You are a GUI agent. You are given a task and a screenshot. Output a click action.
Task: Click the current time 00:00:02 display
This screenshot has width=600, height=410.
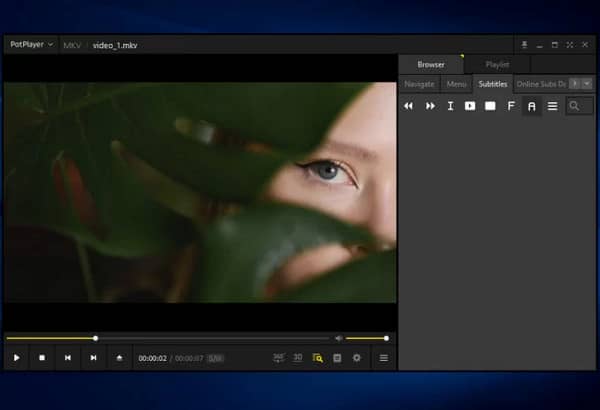click(152, 358)
